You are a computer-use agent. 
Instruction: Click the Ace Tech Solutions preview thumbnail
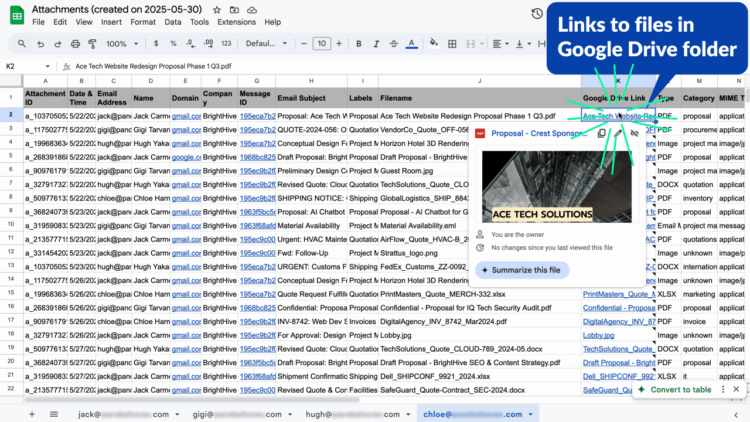pos(557,187)
